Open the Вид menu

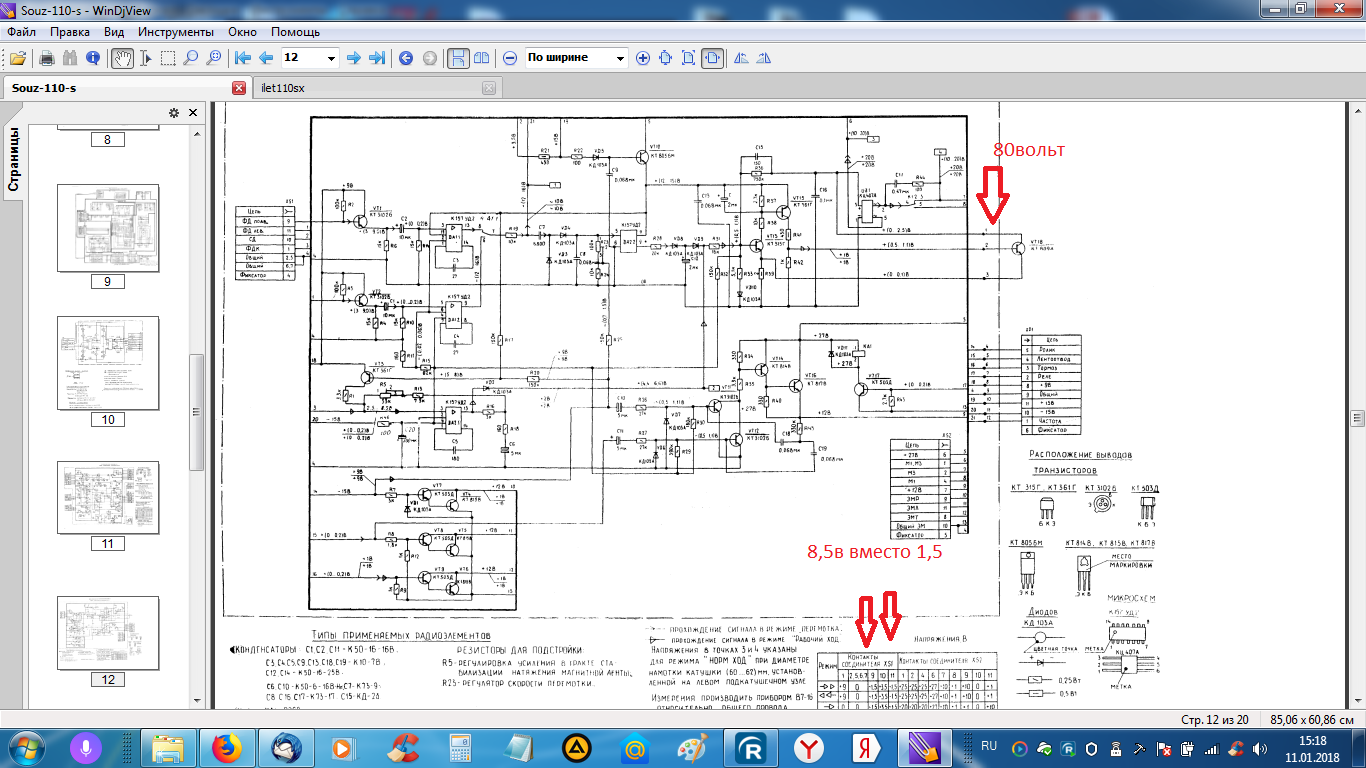pyautogui.click(x=114, y=32)
